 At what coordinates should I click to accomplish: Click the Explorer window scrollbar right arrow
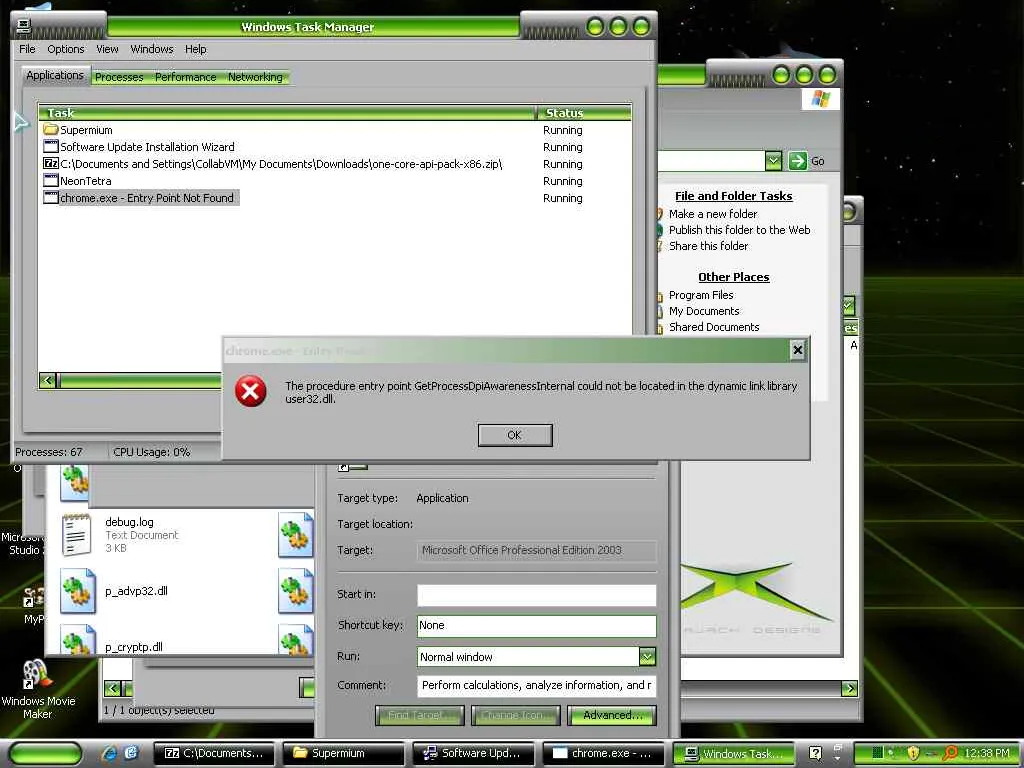click(849, 688)
